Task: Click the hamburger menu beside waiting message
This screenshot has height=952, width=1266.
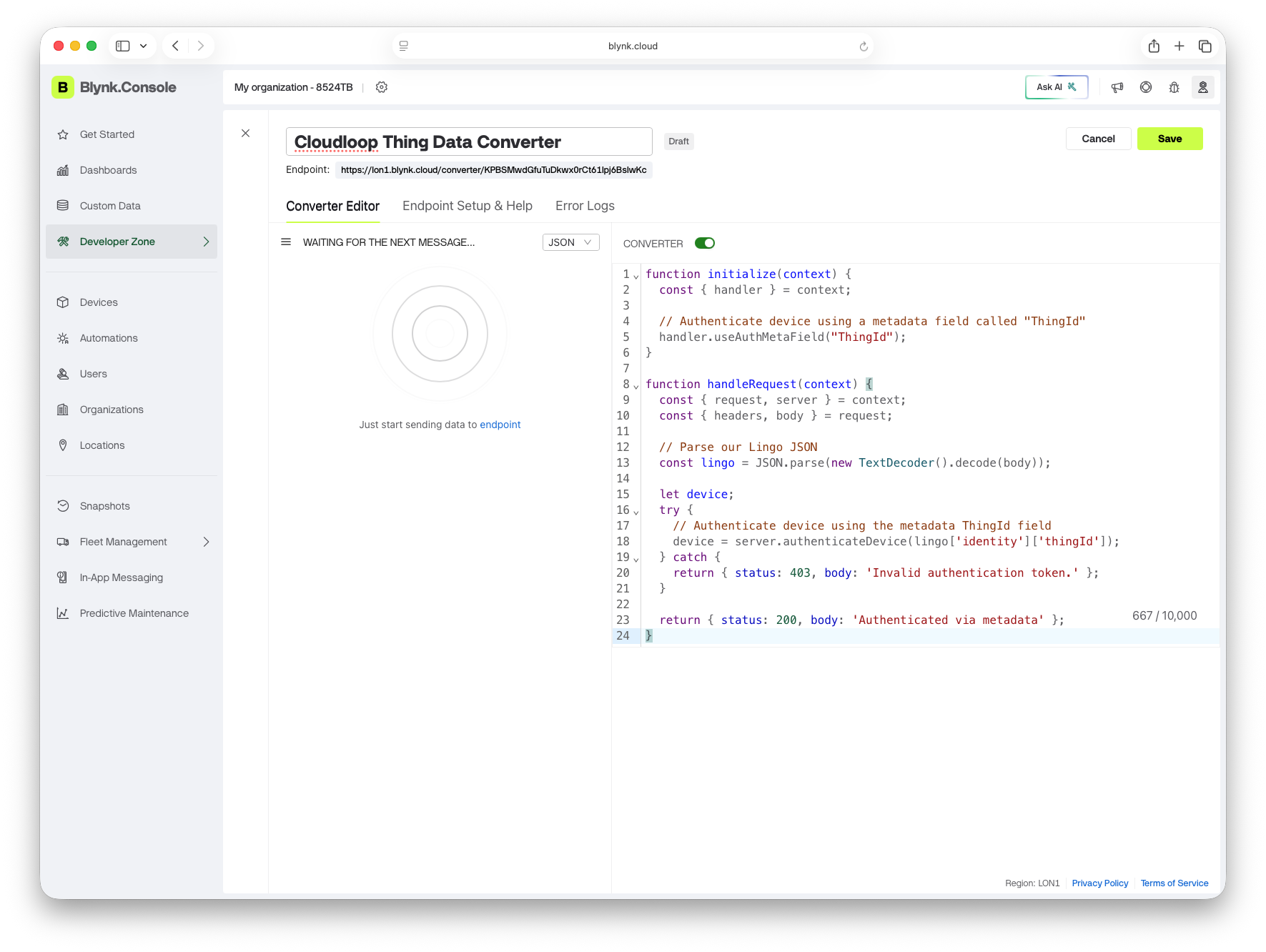Action: [x=286, y=242]
